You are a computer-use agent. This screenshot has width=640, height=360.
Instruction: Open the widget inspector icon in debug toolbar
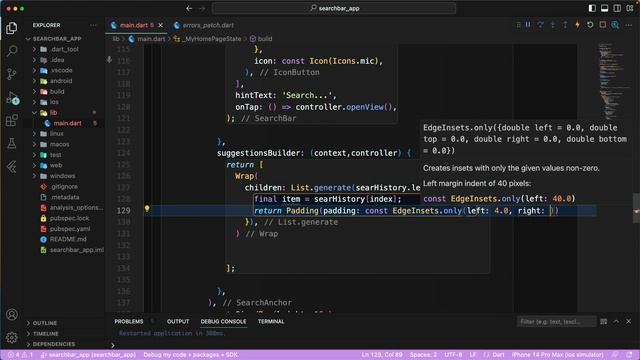pyautogui.click(x=615, y=25)
